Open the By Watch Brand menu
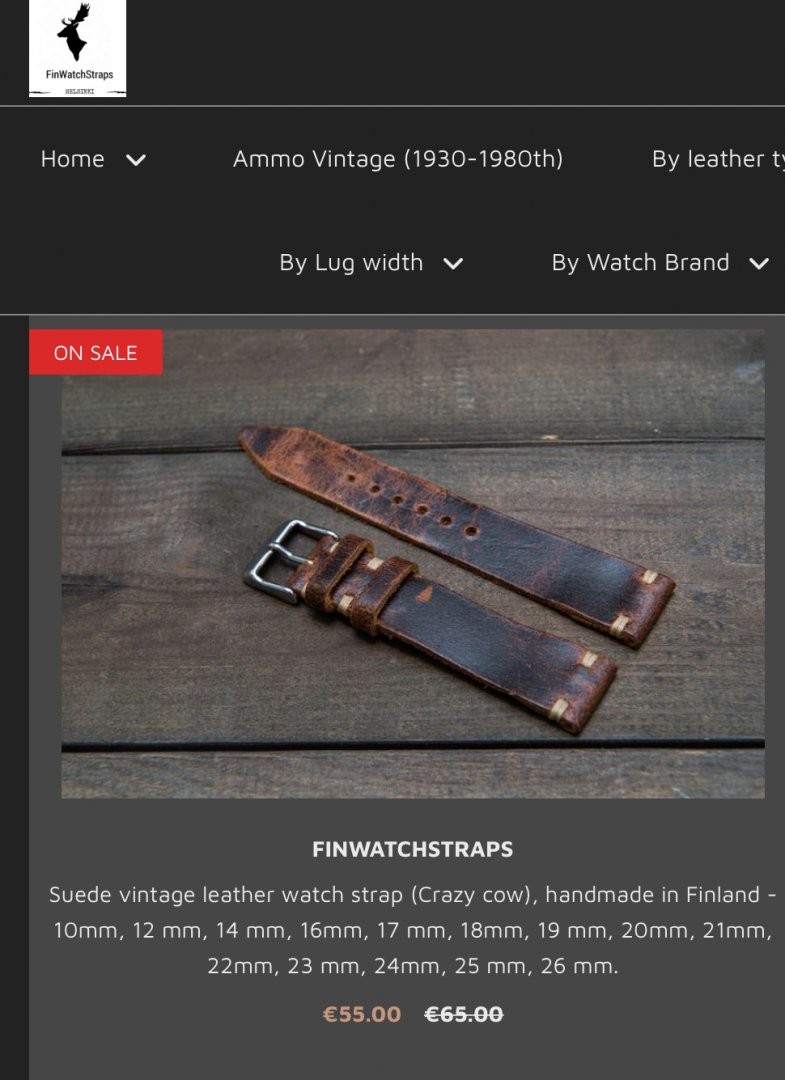Viewport: 785px width, 1080px height. (640, 262)
